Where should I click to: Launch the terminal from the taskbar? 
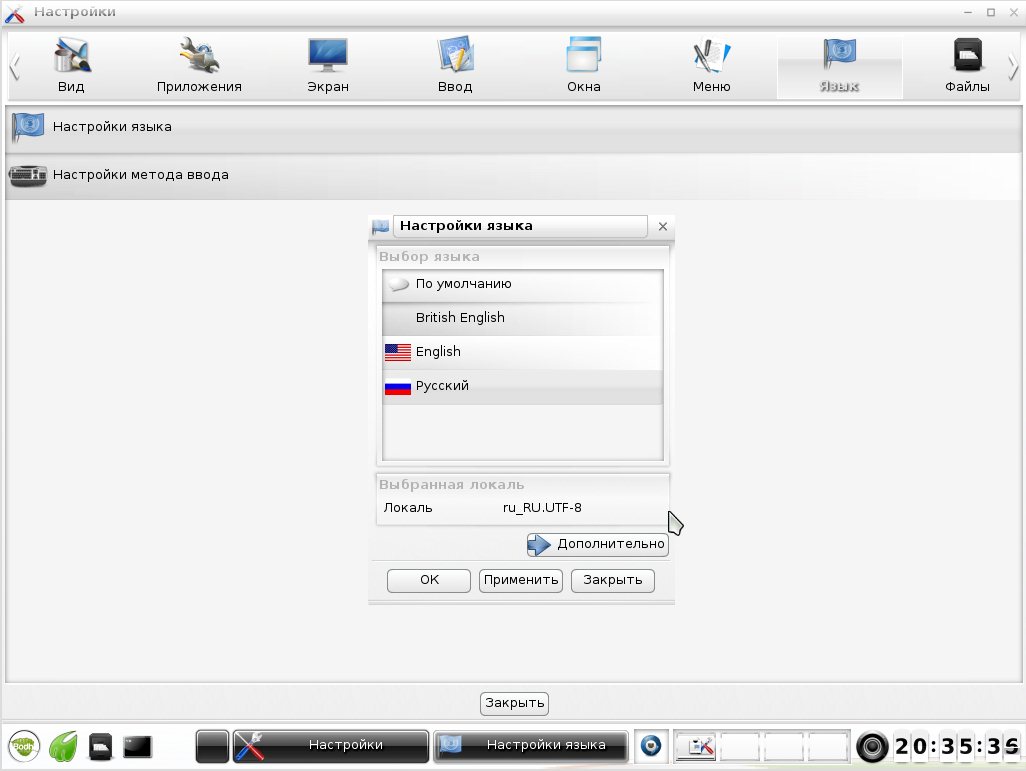tap(137, 746)
